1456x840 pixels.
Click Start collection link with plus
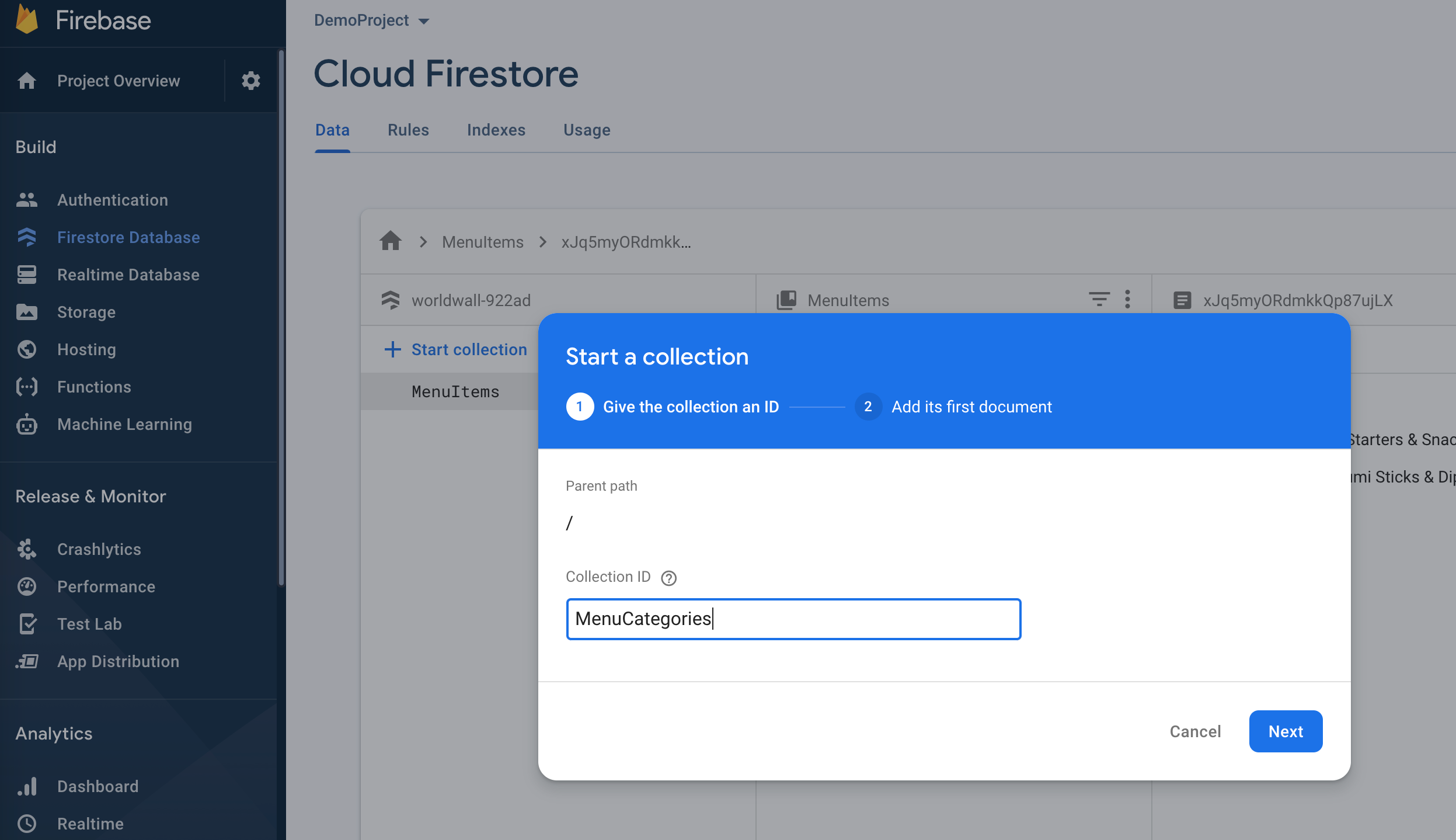pos(456,349)
